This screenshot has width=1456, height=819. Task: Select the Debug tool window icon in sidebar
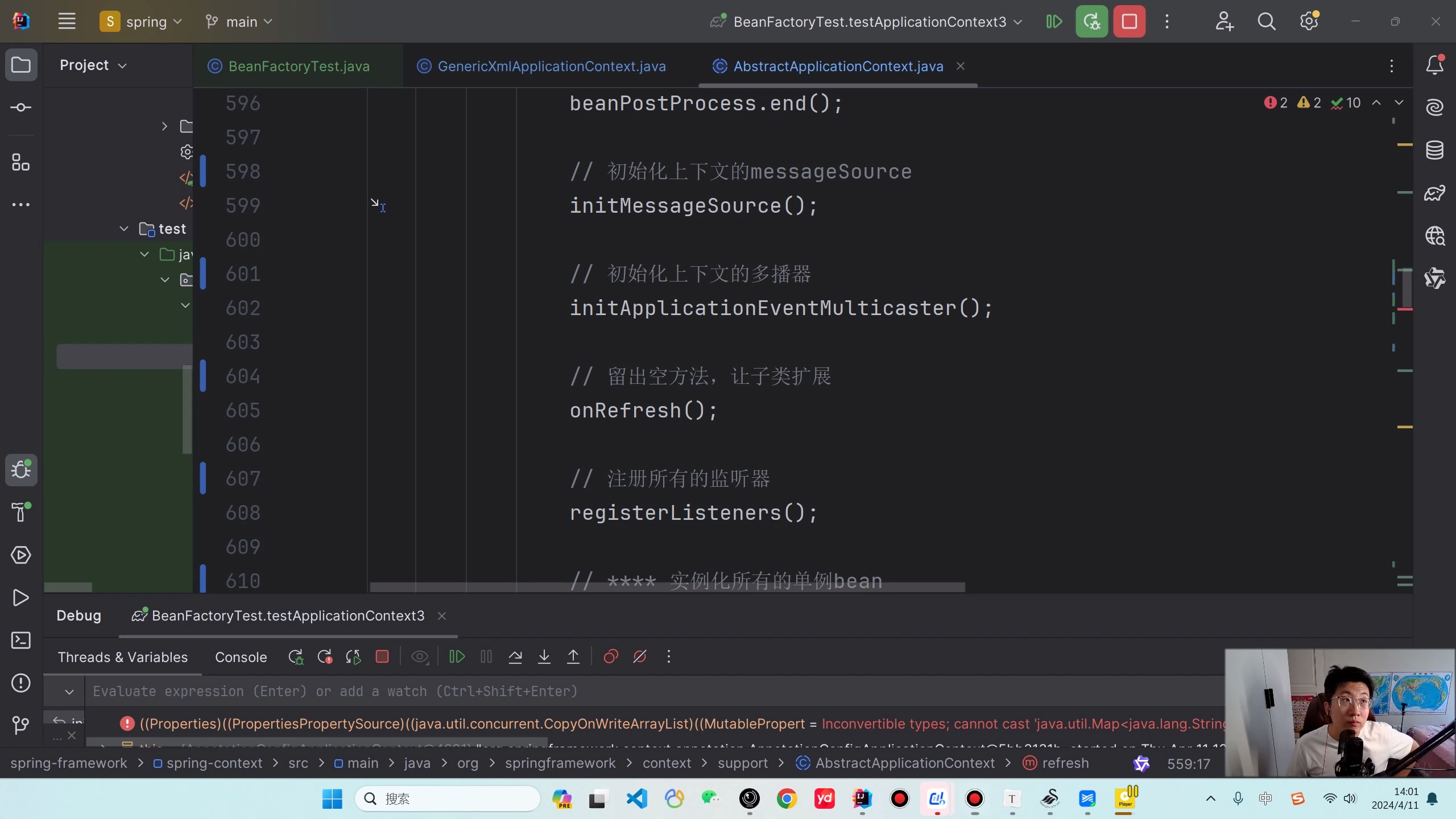(x=21, y=470)
